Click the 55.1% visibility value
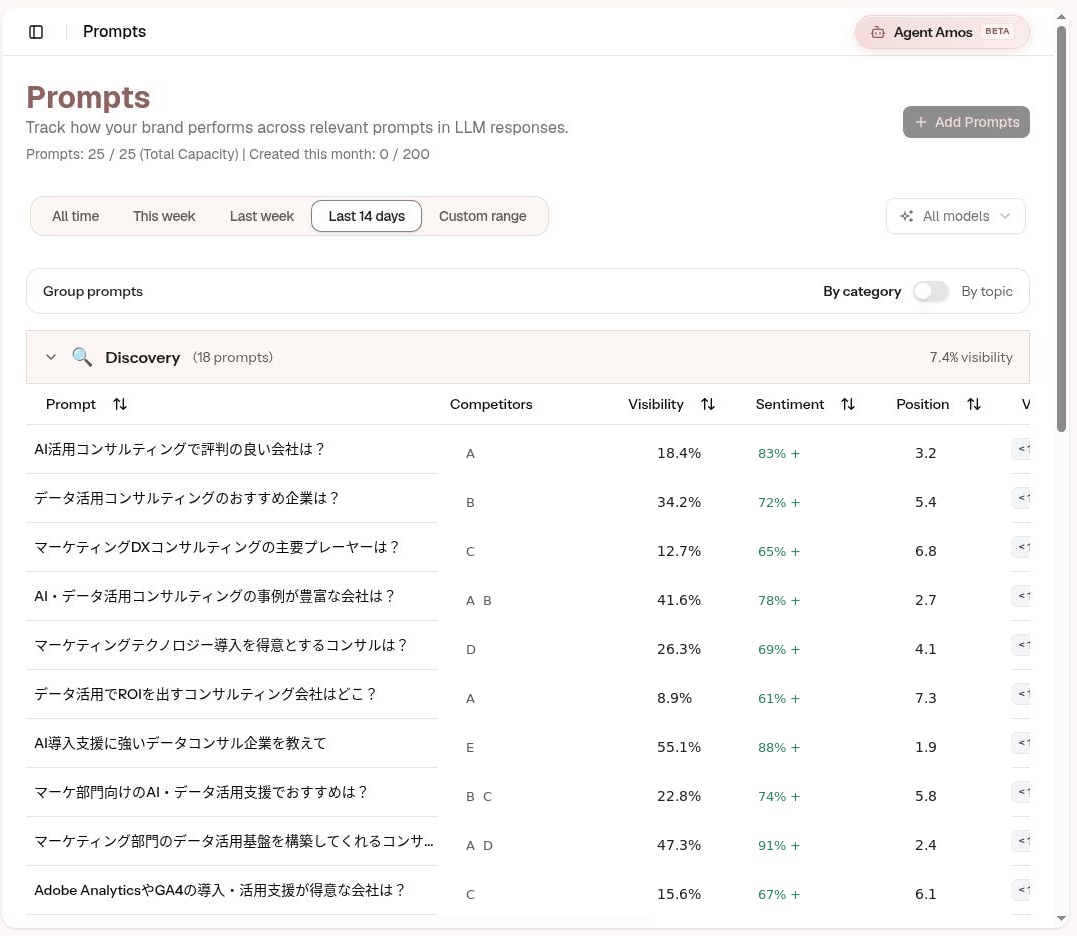Image resolution: width=1077 pixels, height=936 pixels. coord(679,747)
